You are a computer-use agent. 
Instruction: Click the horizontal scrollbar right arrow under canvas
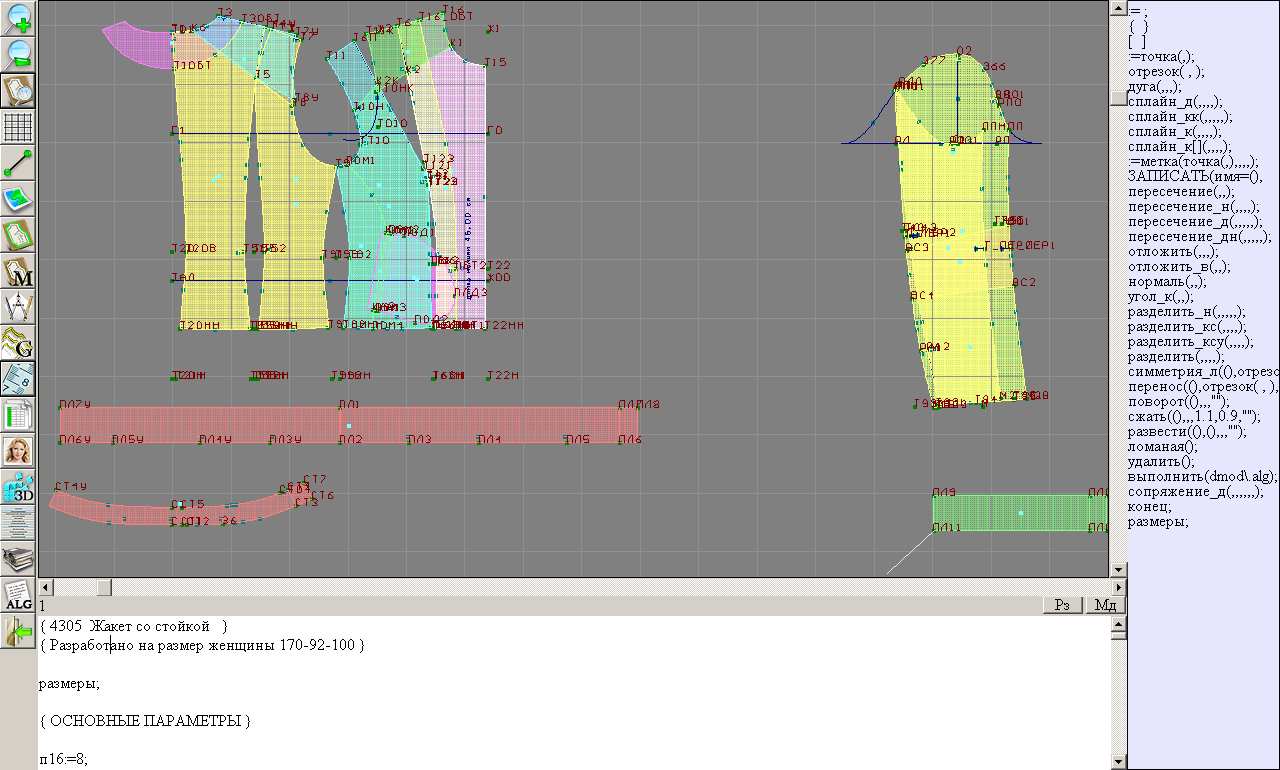click(1101, 586)
